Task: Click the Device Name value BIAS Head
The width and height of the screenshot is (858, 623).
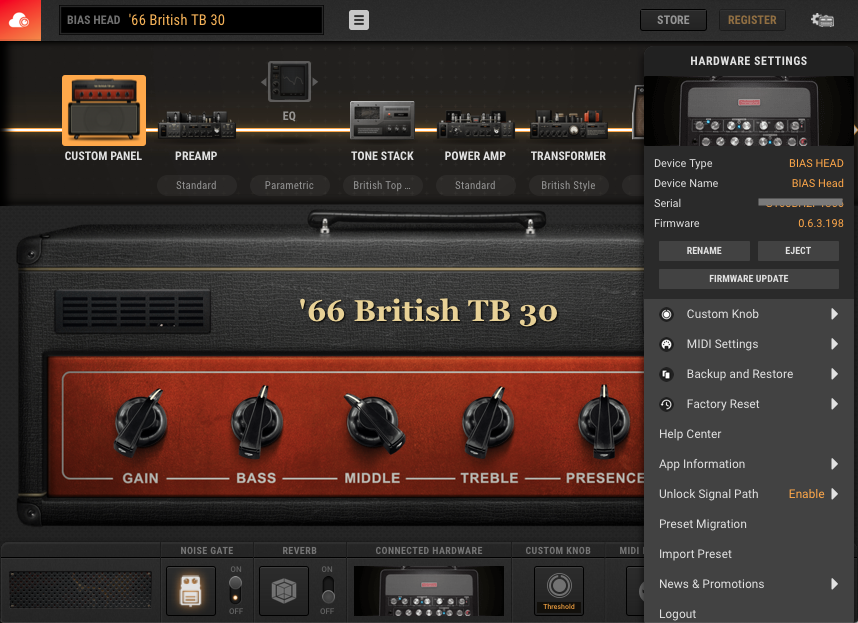Action: coord(818,183)
